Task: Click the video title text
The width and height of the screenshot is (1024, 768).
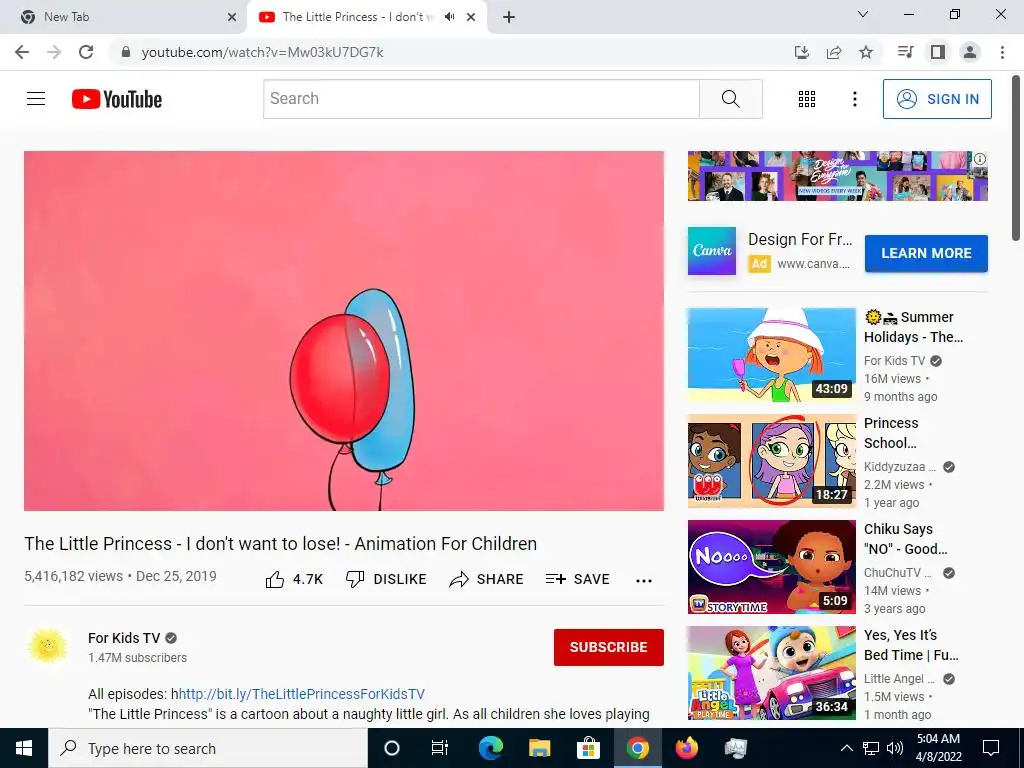Action: click(x=281, y=544)
